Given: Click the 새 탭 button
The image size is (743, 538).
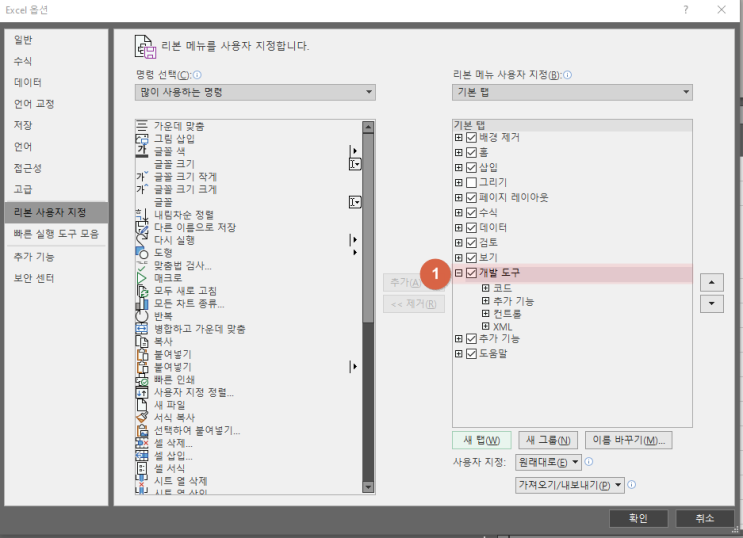Looking at the screenshot, I should [481, 440].
